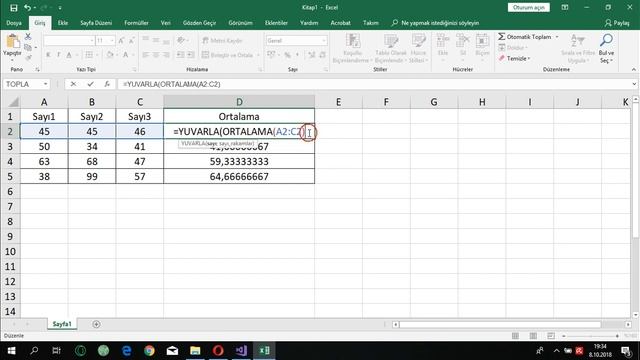Click the Hücre Stilleri icon
This screenshot has width=640, height=360.
point(418,41)
